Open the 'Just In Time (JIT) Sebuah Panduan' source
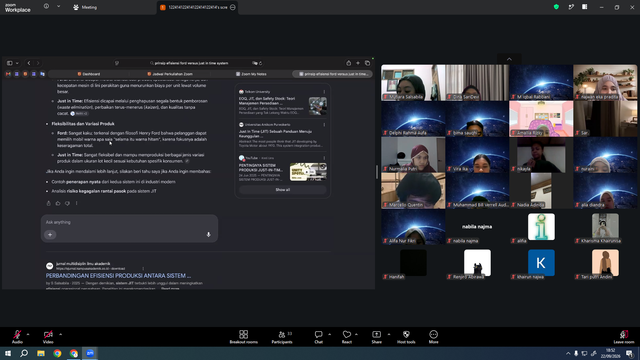The height and width of the screenshot is (360, 640). pyautogui.click(x=282, y=136)
